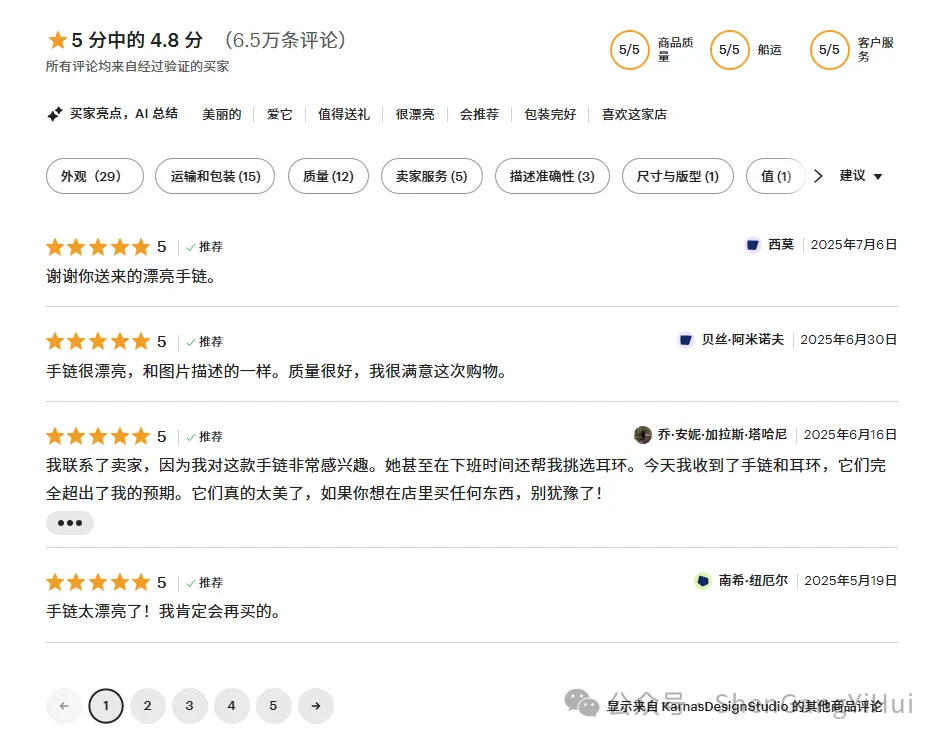
Task: Open KarnasDesignStudio's other product reviews link
Action: 745,706
